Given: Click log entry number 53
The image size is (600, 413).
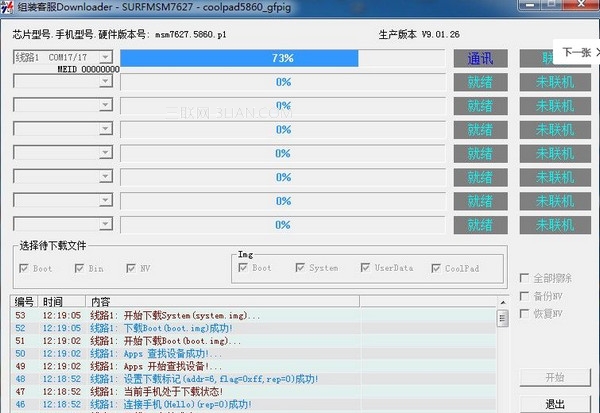Looking at the screenshot, I should coord(20,316).
